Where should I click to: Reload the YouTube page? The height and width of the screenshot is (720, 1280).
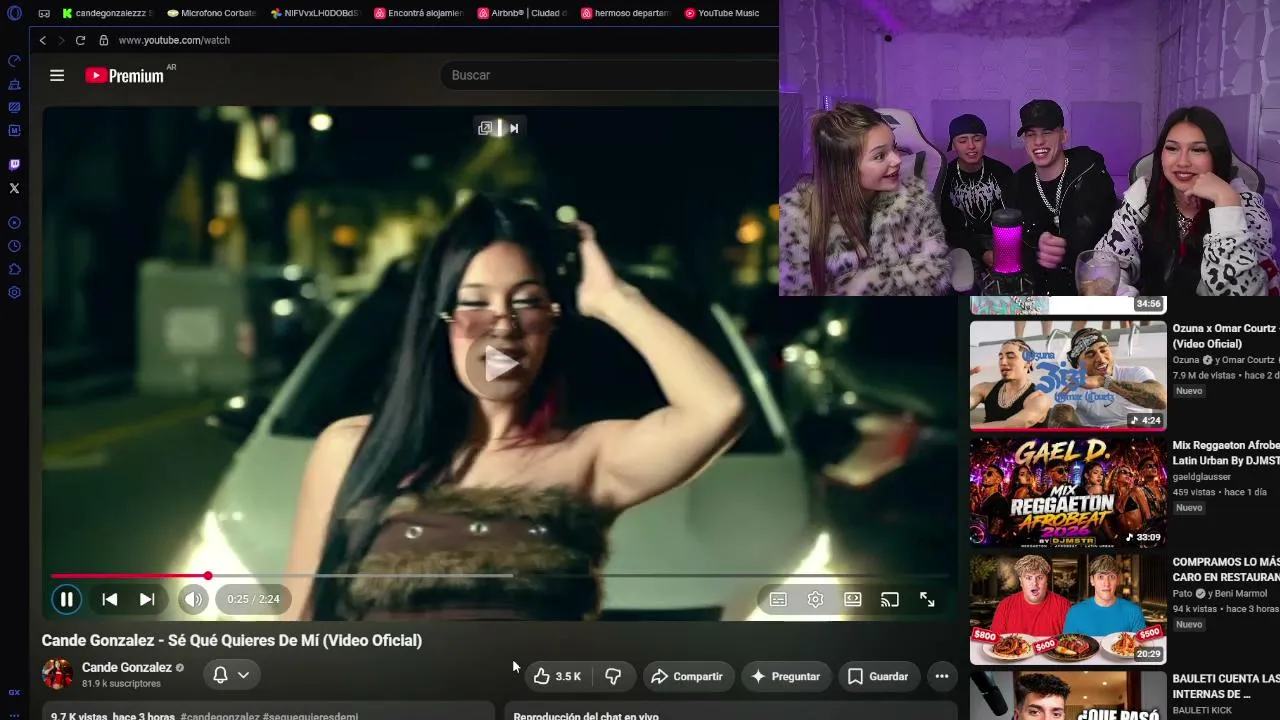80,40
